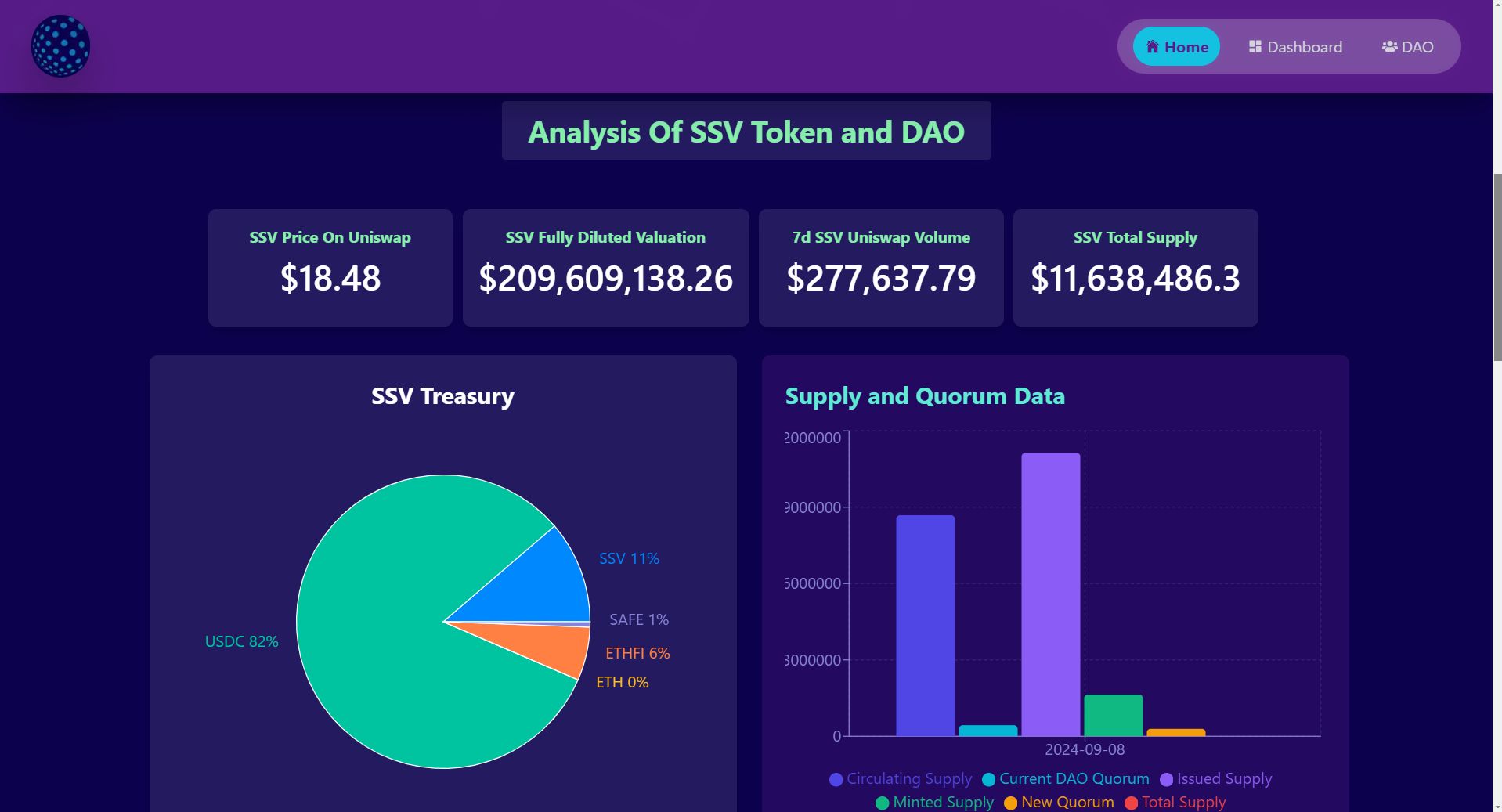Open the Home navigation tab
This screenshot has height=812, width=1502.
(1176, 47)
